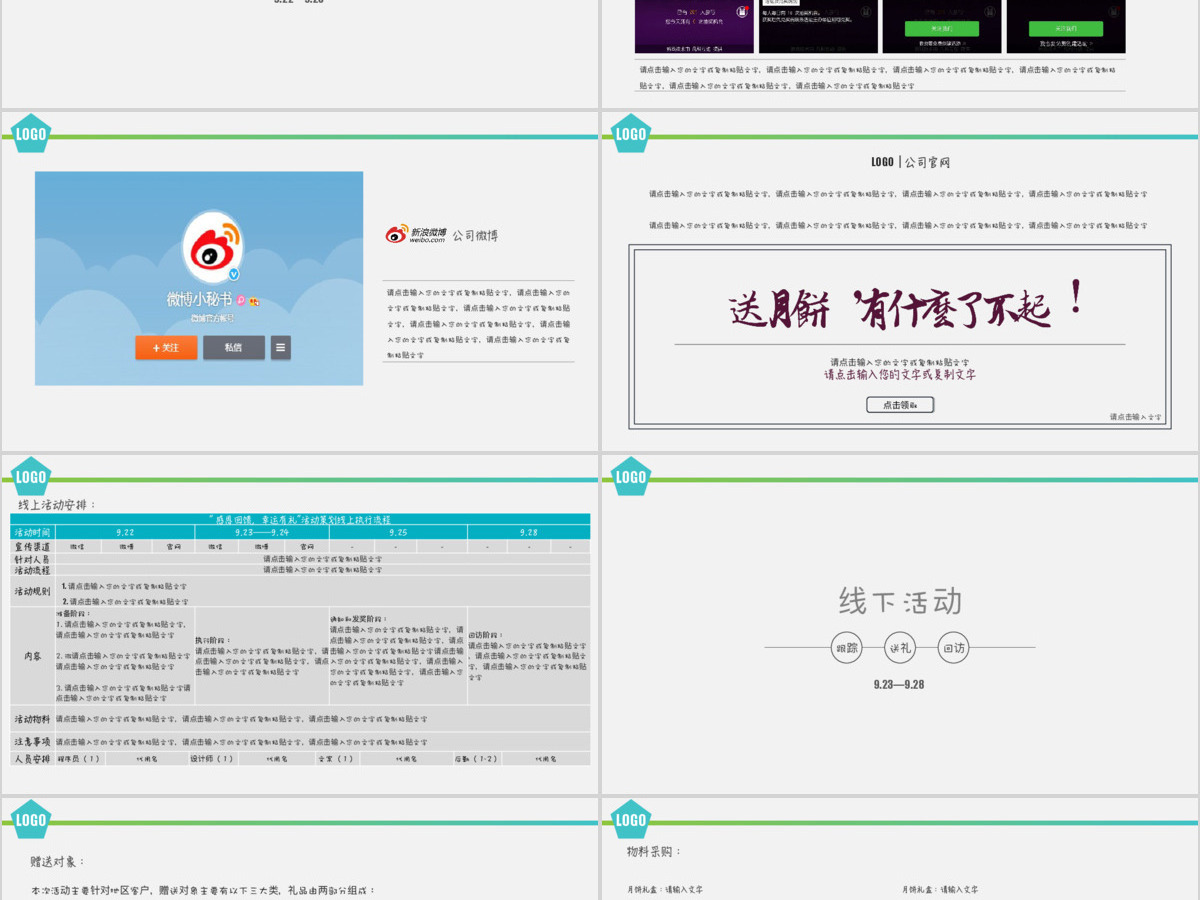
Task: Click the 物料采购： heading
Action: click(x=654, y=851)
